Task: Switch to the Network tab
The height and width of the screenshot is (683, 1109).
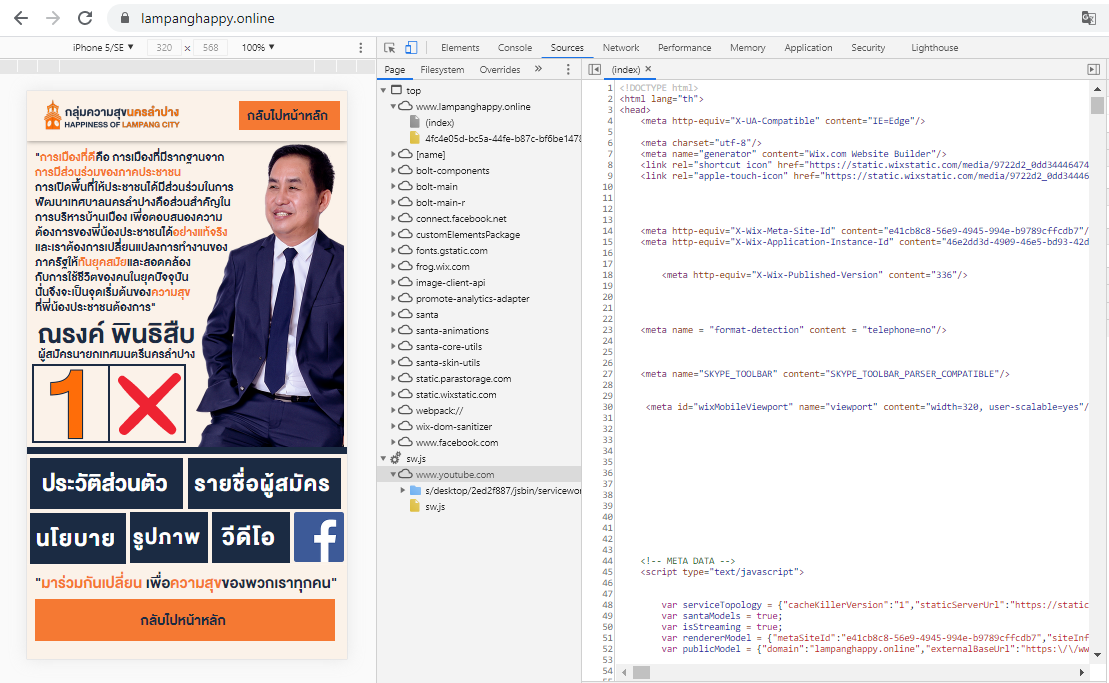Action: coord(620,48)
